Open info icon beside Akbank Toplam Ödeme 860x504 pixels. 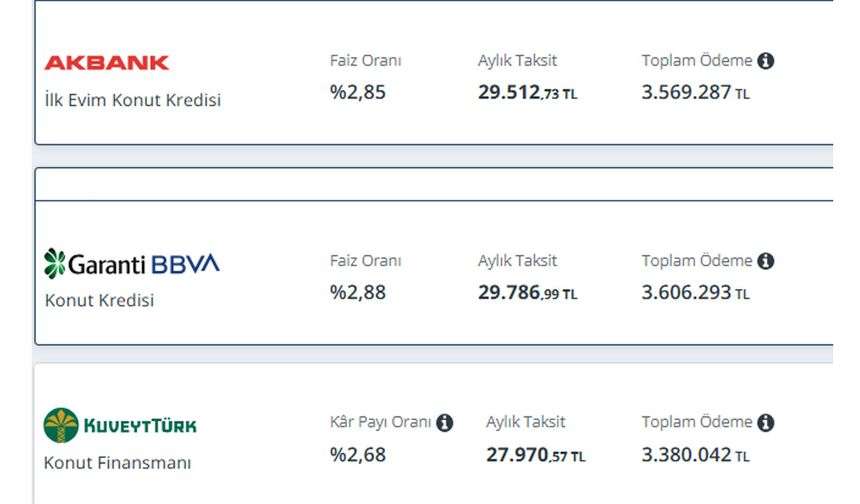[766, 61]
